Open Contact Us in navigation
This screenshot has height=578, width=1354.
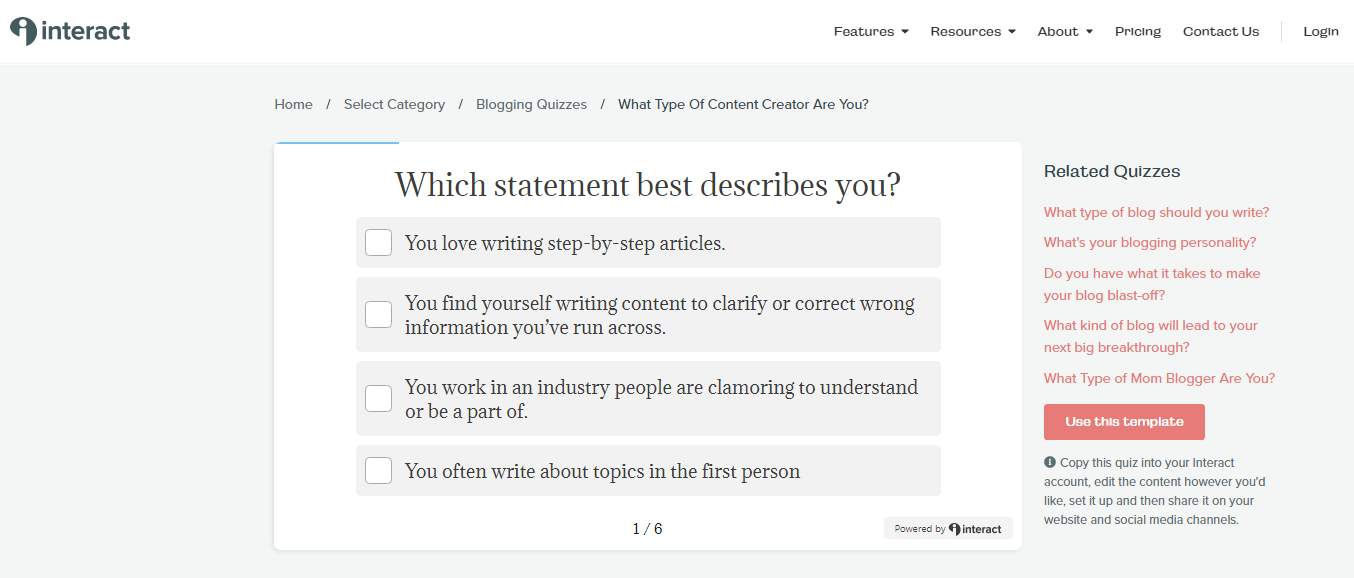pos(1221,31)
